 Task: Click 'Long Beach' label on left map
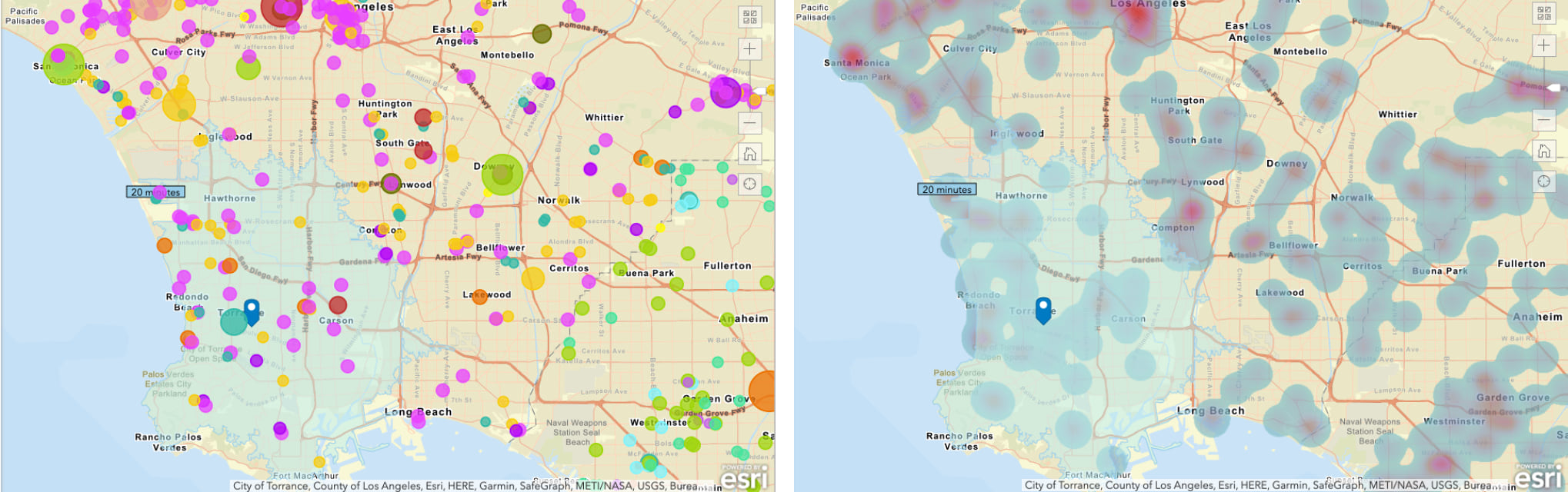click(419, 412)
